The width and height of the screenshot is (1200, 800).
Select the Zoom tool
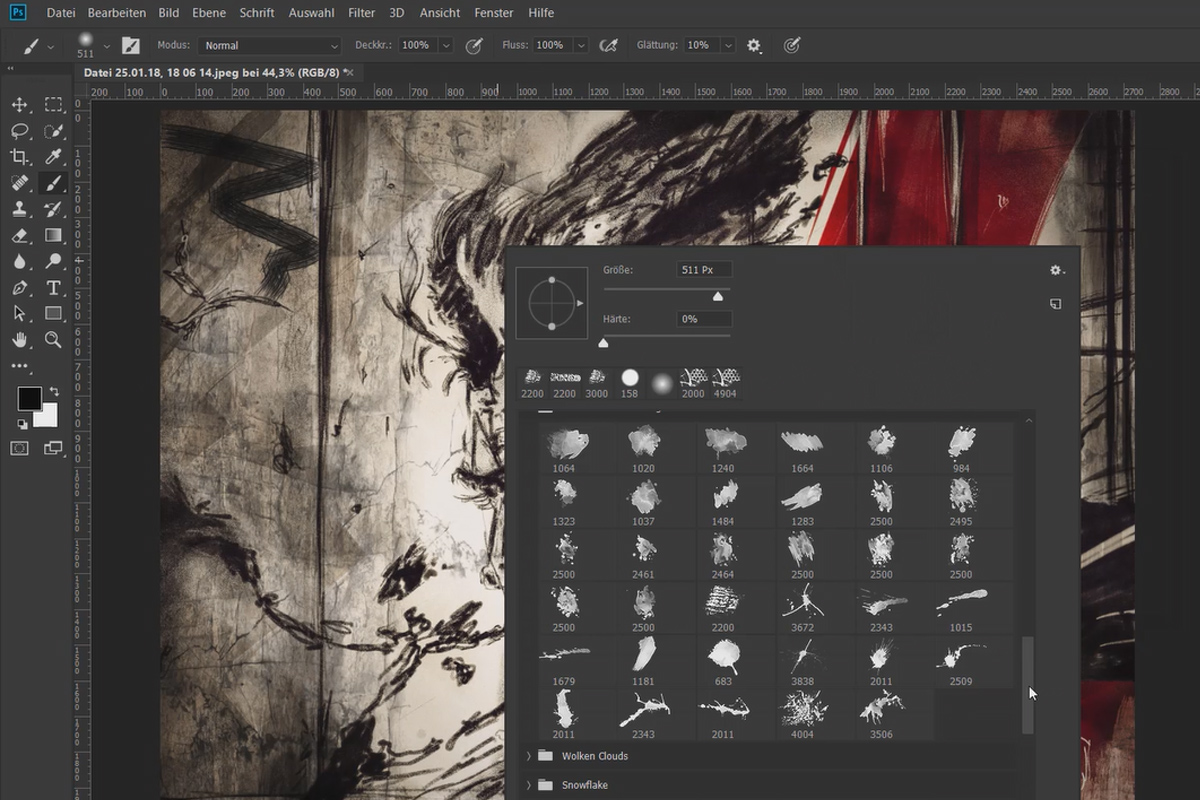pos(54,340)
